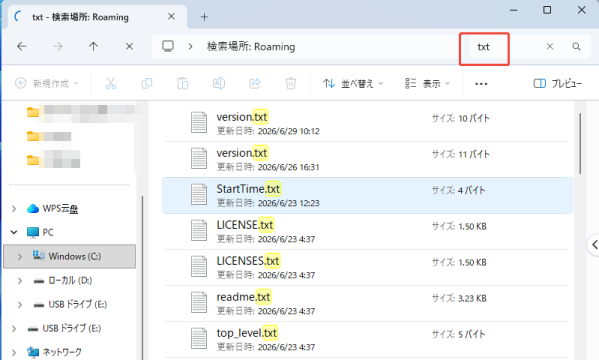The width and height of the screenshot is (599, 360).
Task: Clear the txt search text
Action: point(550,47)
